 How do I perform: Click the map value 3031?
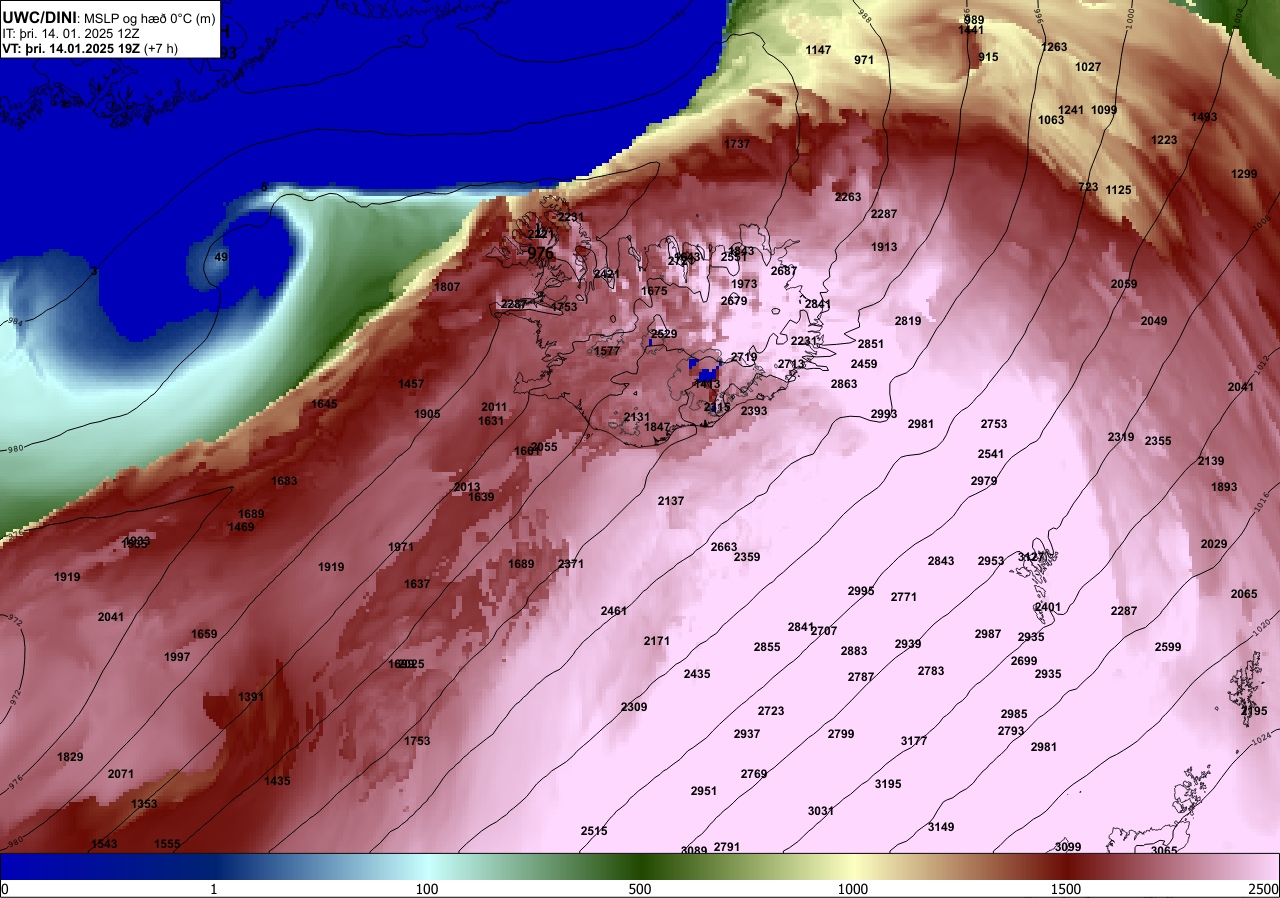821,811
